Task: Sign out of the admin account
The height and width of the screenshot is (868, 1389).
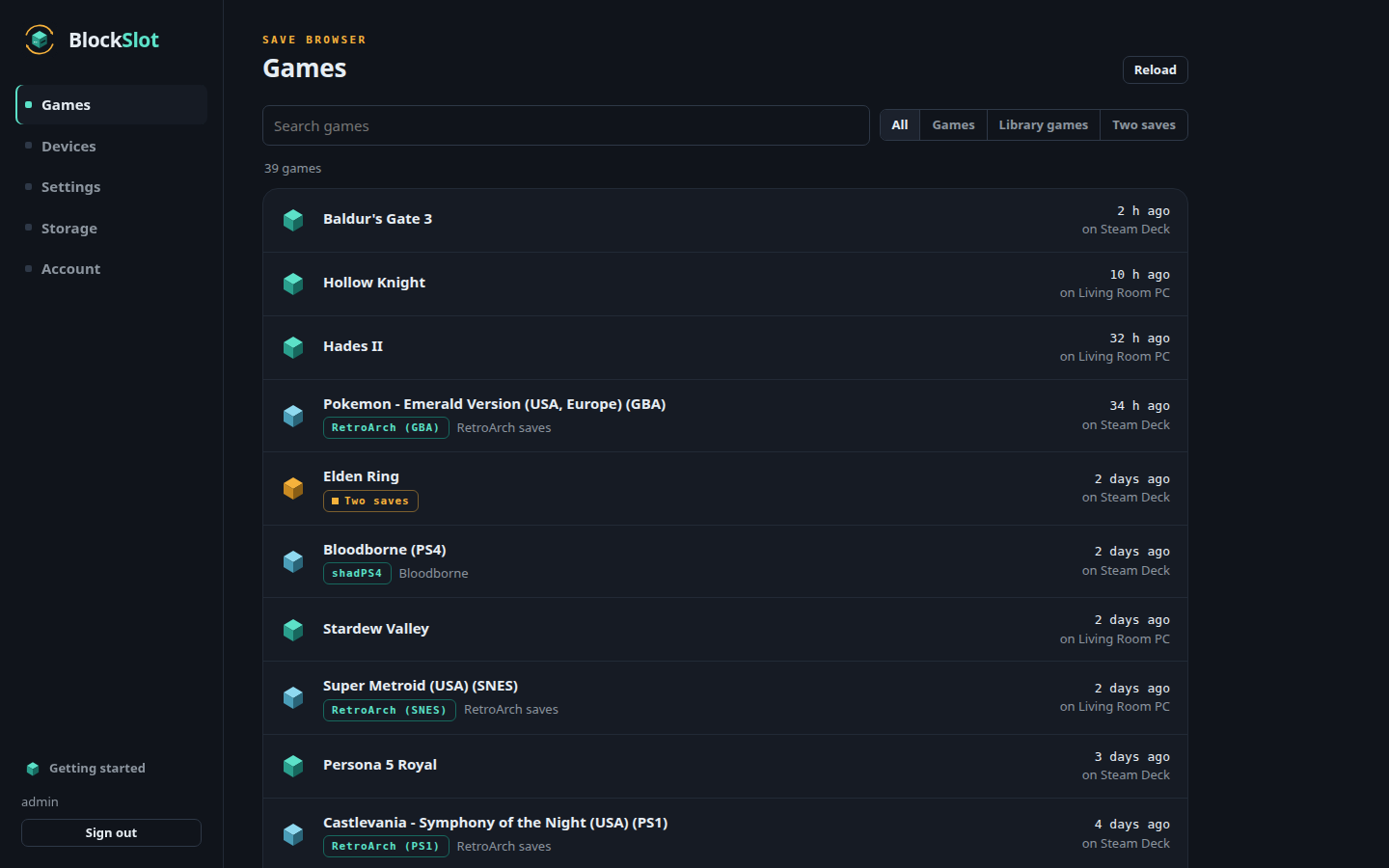Action: (111, 833)
